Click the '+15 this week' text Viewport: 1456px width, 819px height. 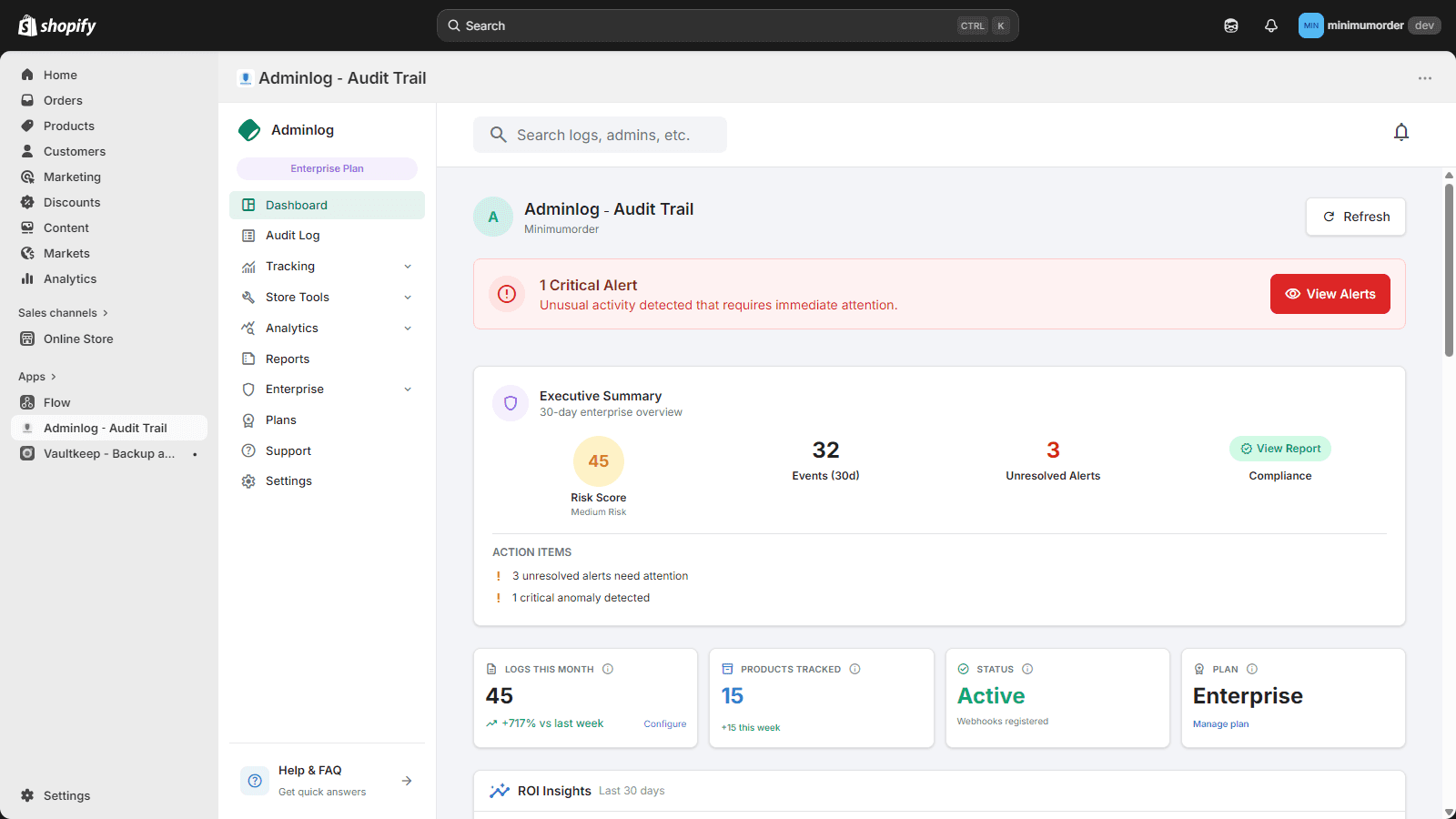[751, 728]
